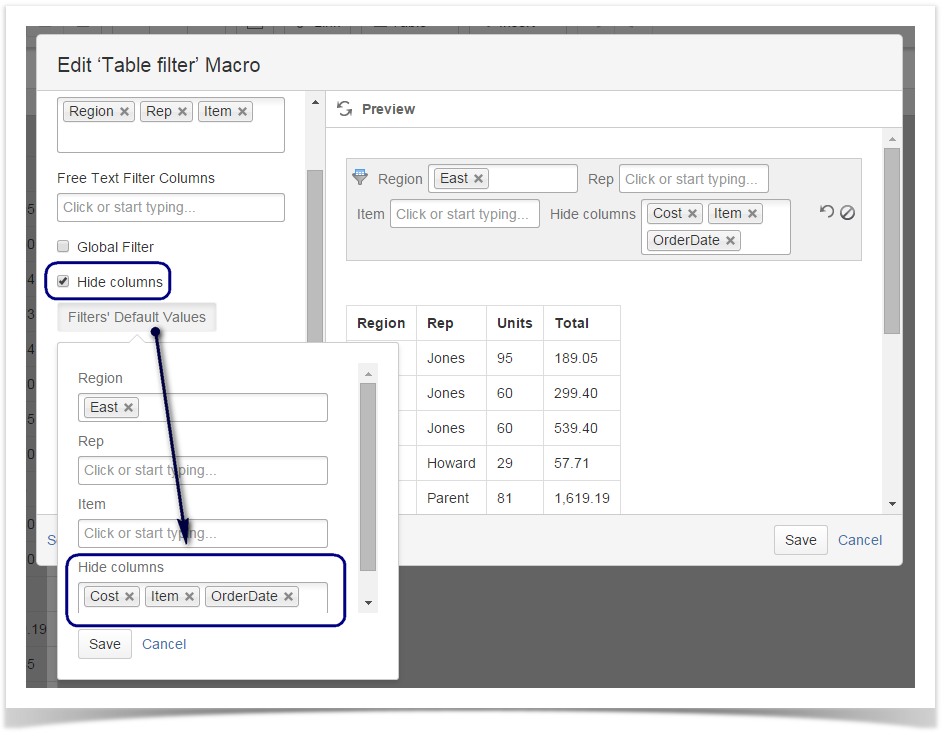The image size is (949, 737).
Task: Click the Preview refresh icon
Action: coord(345,109)
